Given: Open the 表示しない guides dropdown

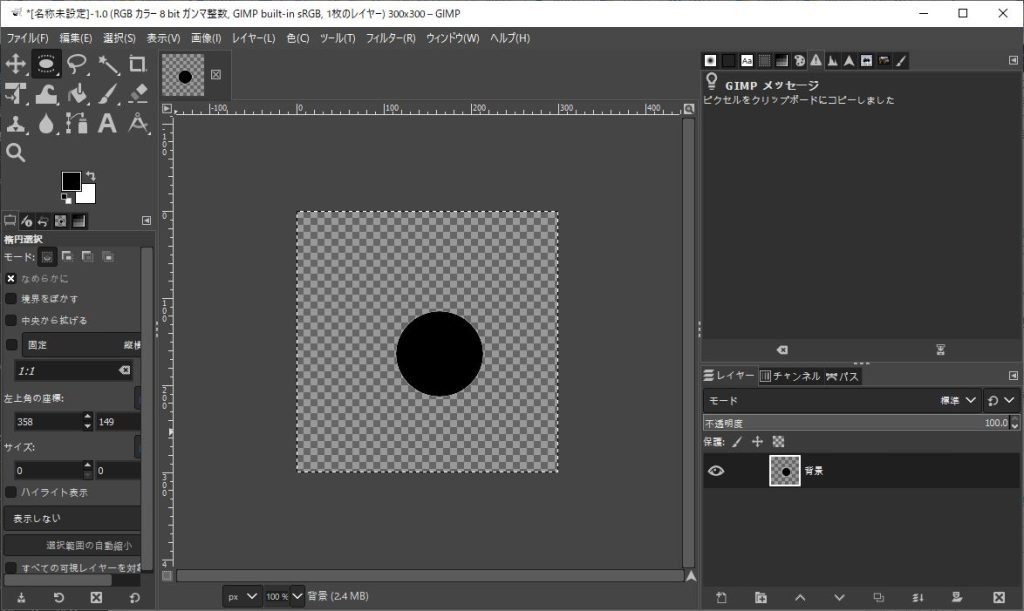Looking at the screenshot, I should pos(72,519).
